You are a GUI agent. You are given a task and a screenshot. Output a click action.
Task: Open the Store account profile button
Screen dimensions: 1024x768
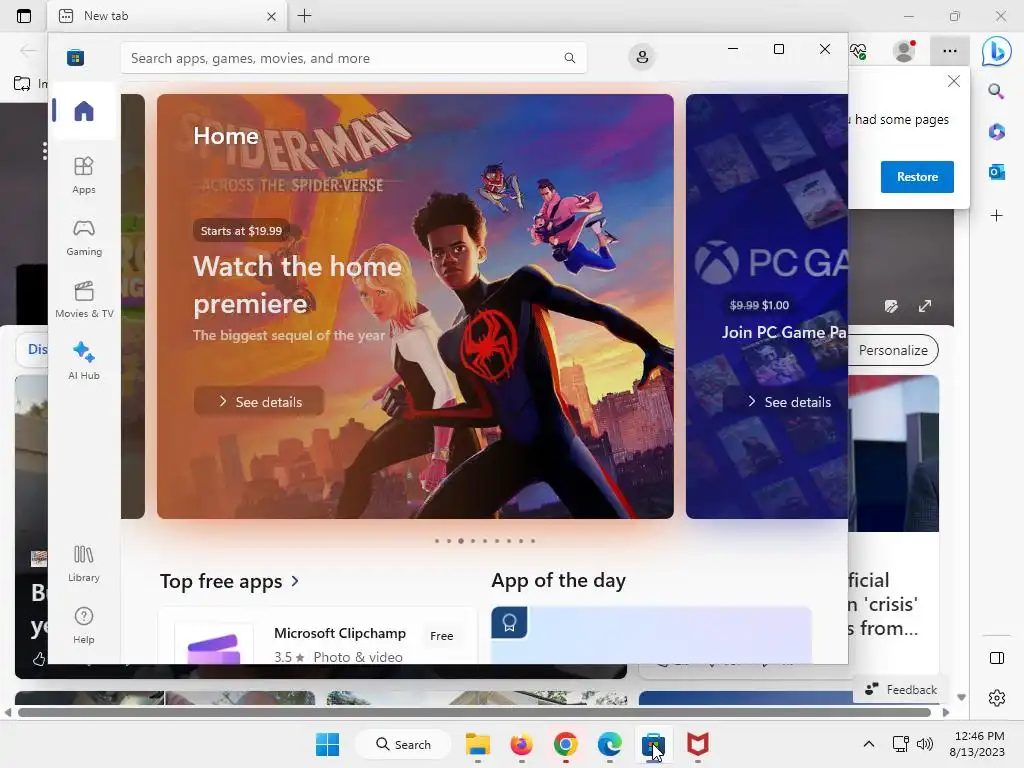click(x=642, y=57)
